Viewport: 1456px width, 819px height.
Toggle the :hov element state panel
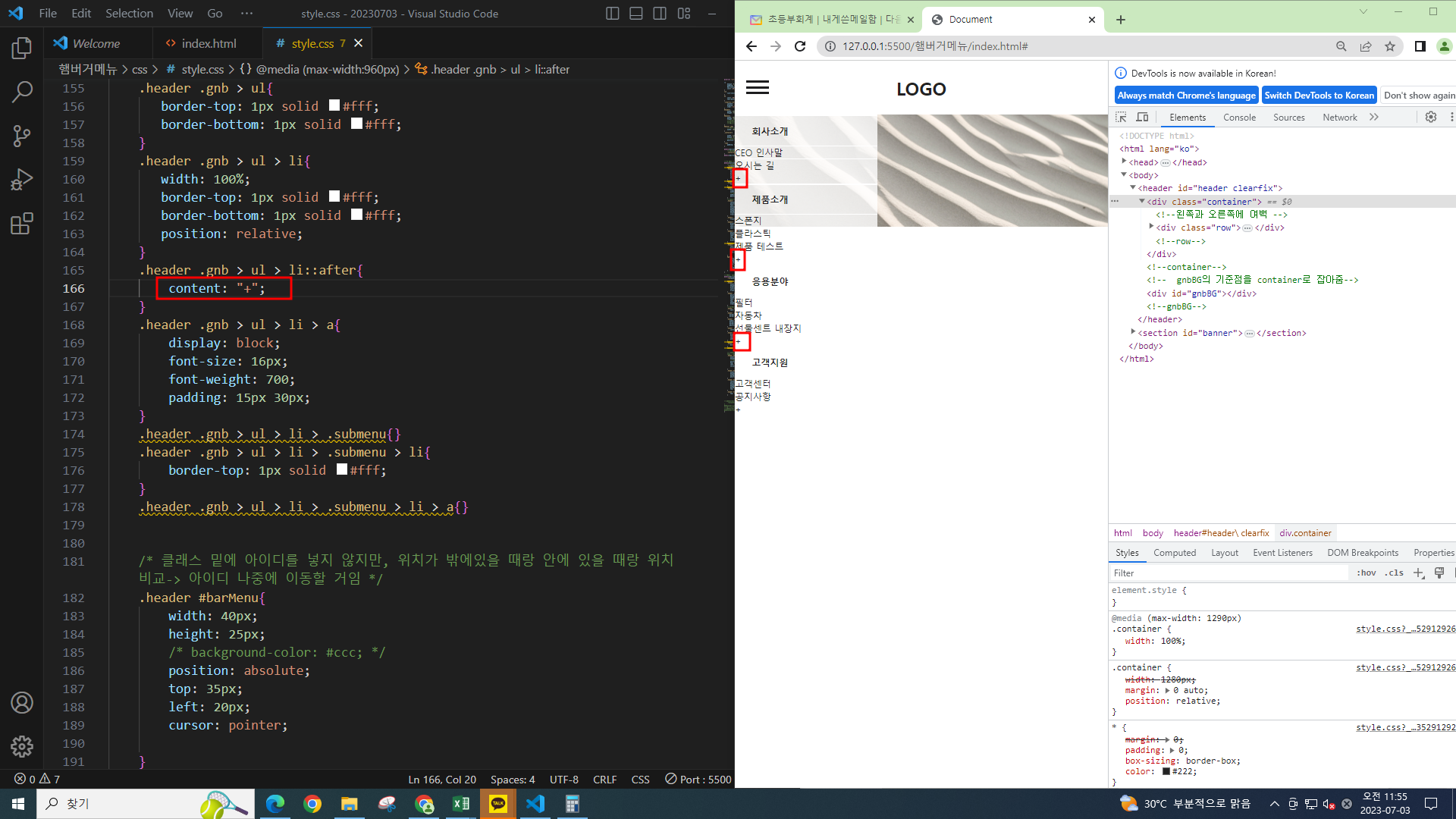click(1367, 573)
